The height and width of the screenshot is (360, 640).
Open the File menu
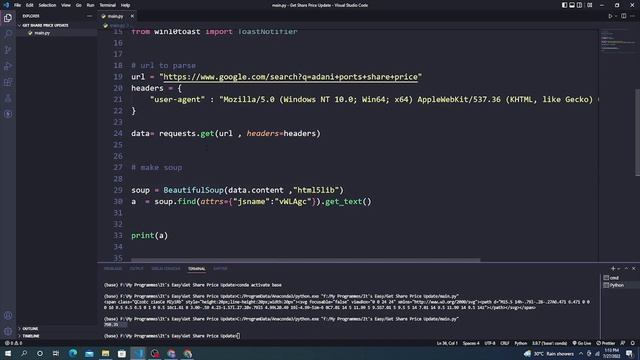point(17,5)
